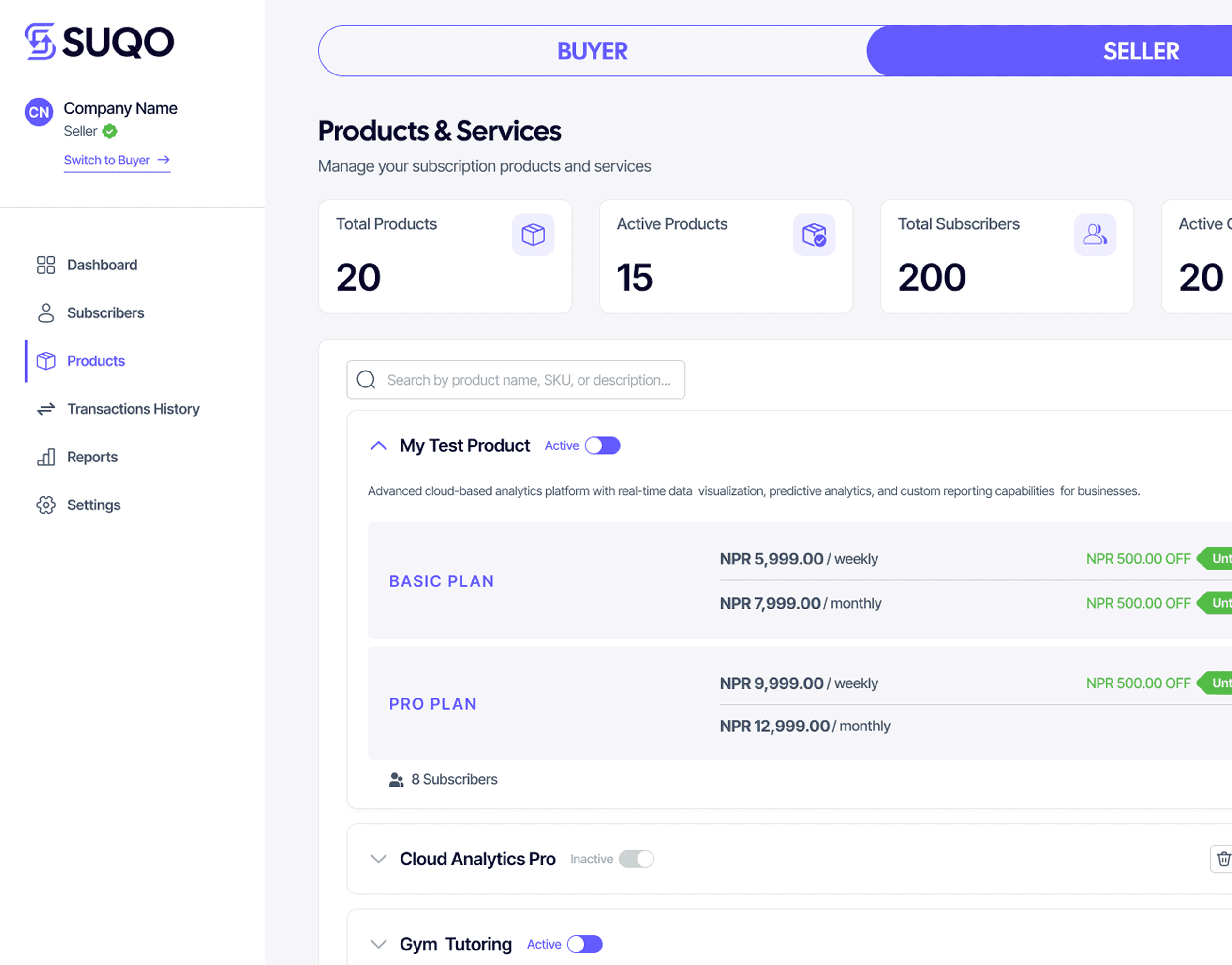The width and height of the screenshot is (1232, 965).
Task: Click the search magnifier icon
Action: point(366,380)
